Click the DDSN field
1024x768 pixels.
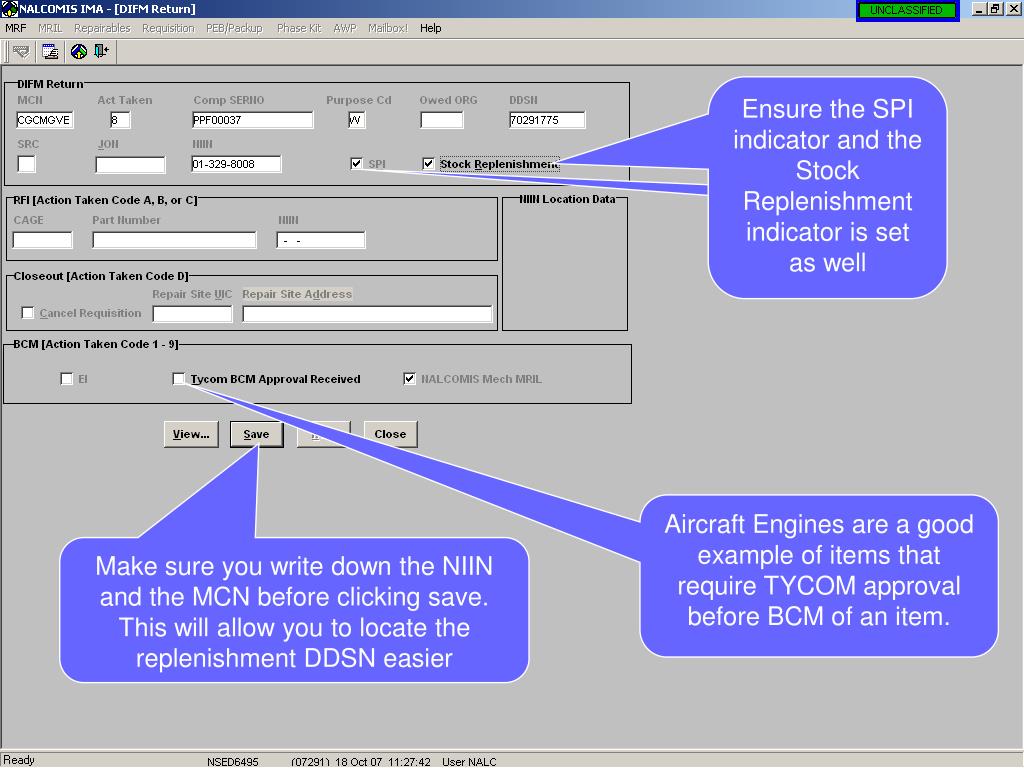pos(547,120)
